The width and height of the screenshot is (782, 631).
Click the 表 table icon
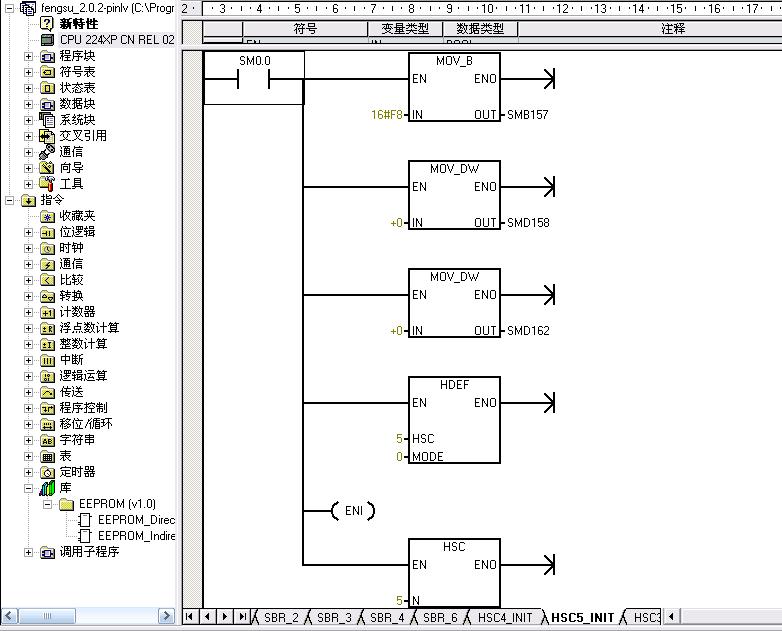tap(47, 456)
